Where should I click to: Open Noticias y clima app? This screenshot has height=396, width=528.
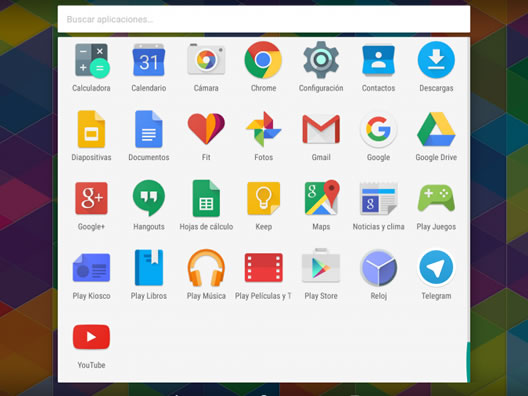[378, 198]
